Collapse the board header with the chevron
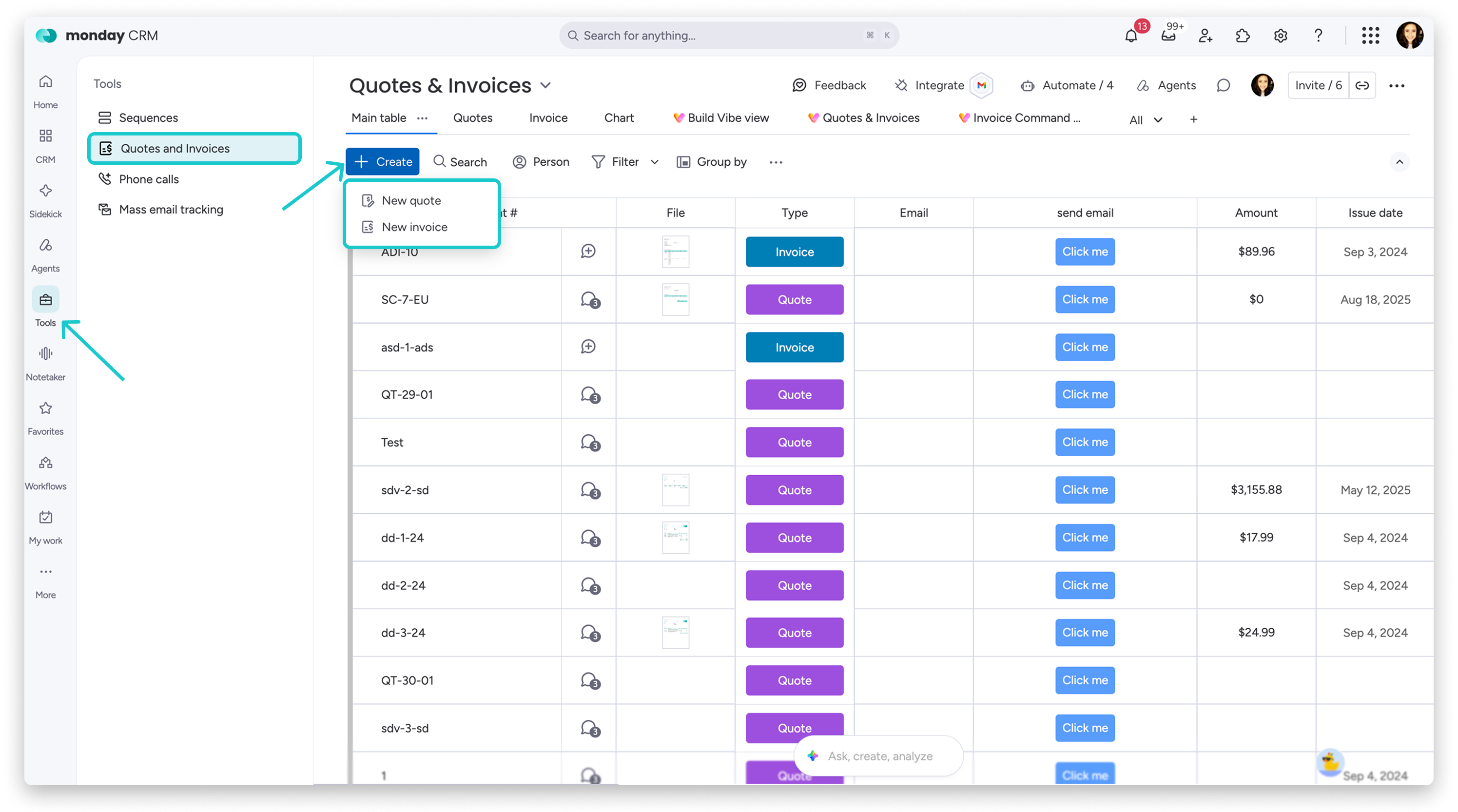 click(x=1399, y=162)
